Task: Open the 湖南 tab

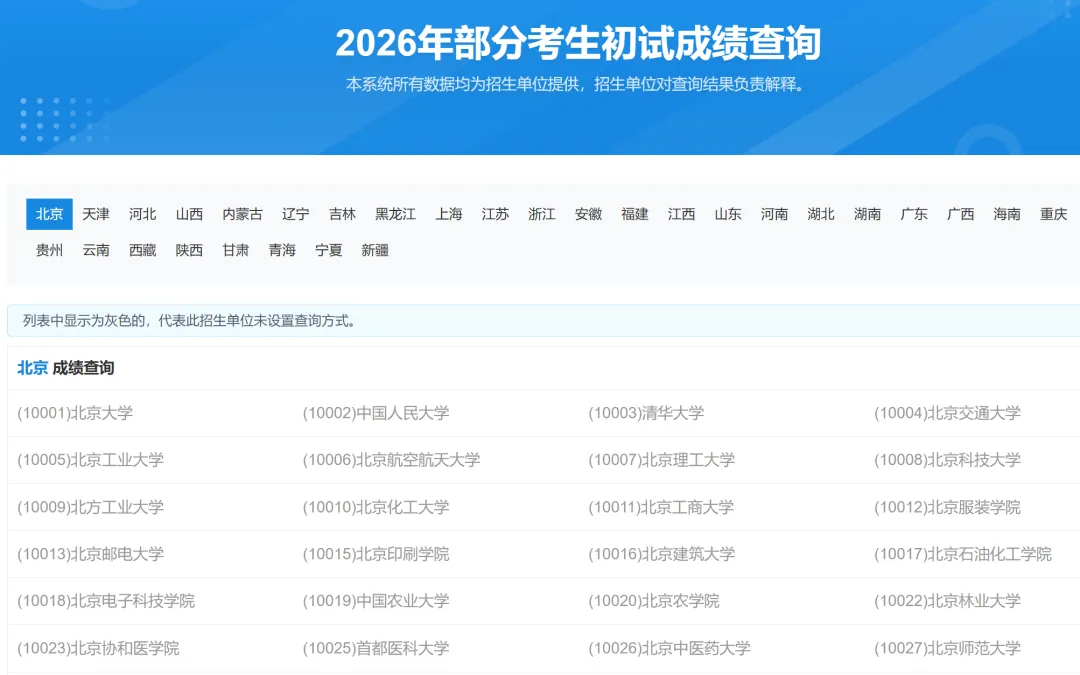Action: tap(867, 214)
